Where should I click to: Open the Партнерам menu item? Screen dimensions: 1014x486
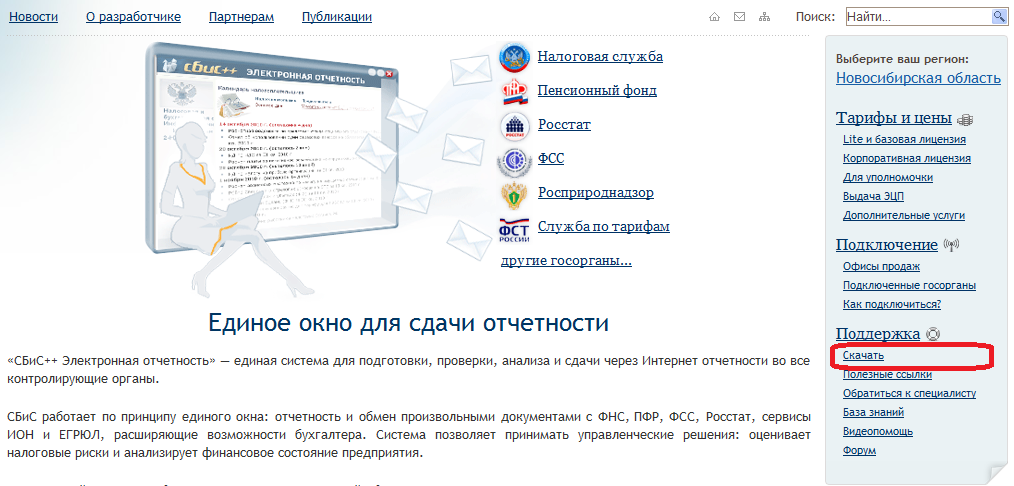coord(241,17)
